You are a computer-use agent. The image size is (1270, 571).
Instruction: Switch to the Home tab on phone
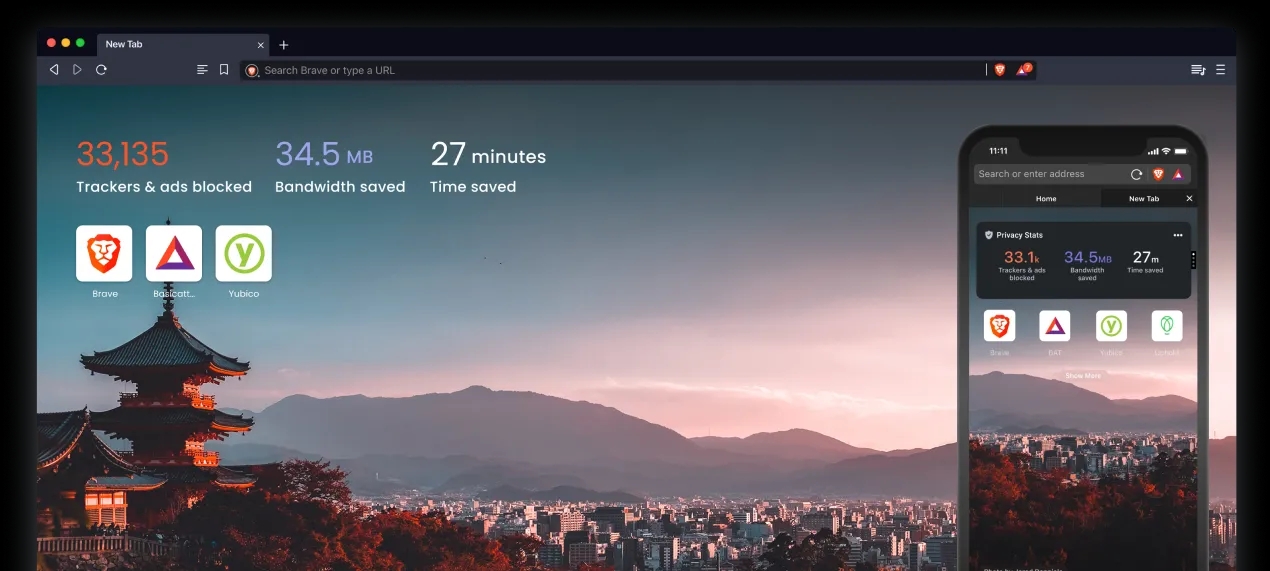1045,199
